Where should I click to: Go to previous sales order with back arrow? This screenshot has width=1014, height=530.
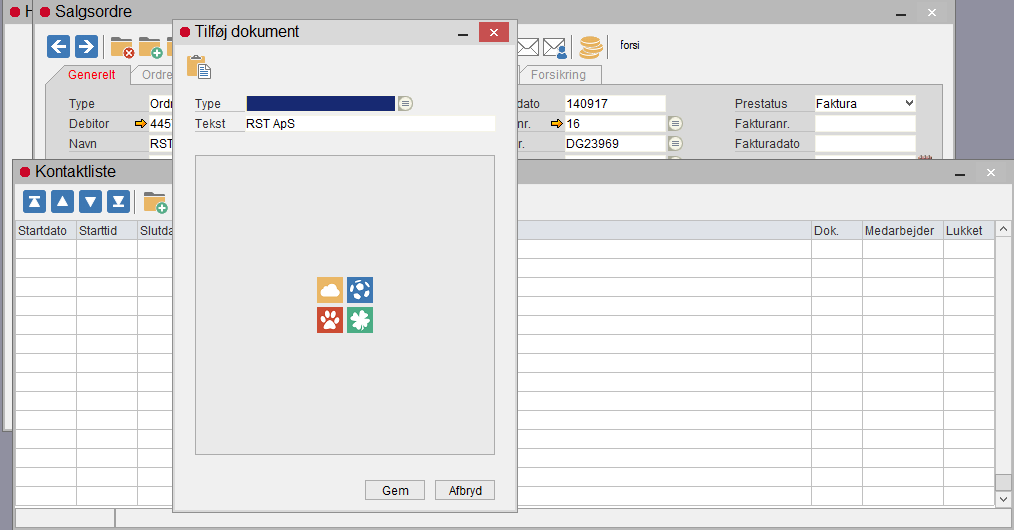coord(59,46)
